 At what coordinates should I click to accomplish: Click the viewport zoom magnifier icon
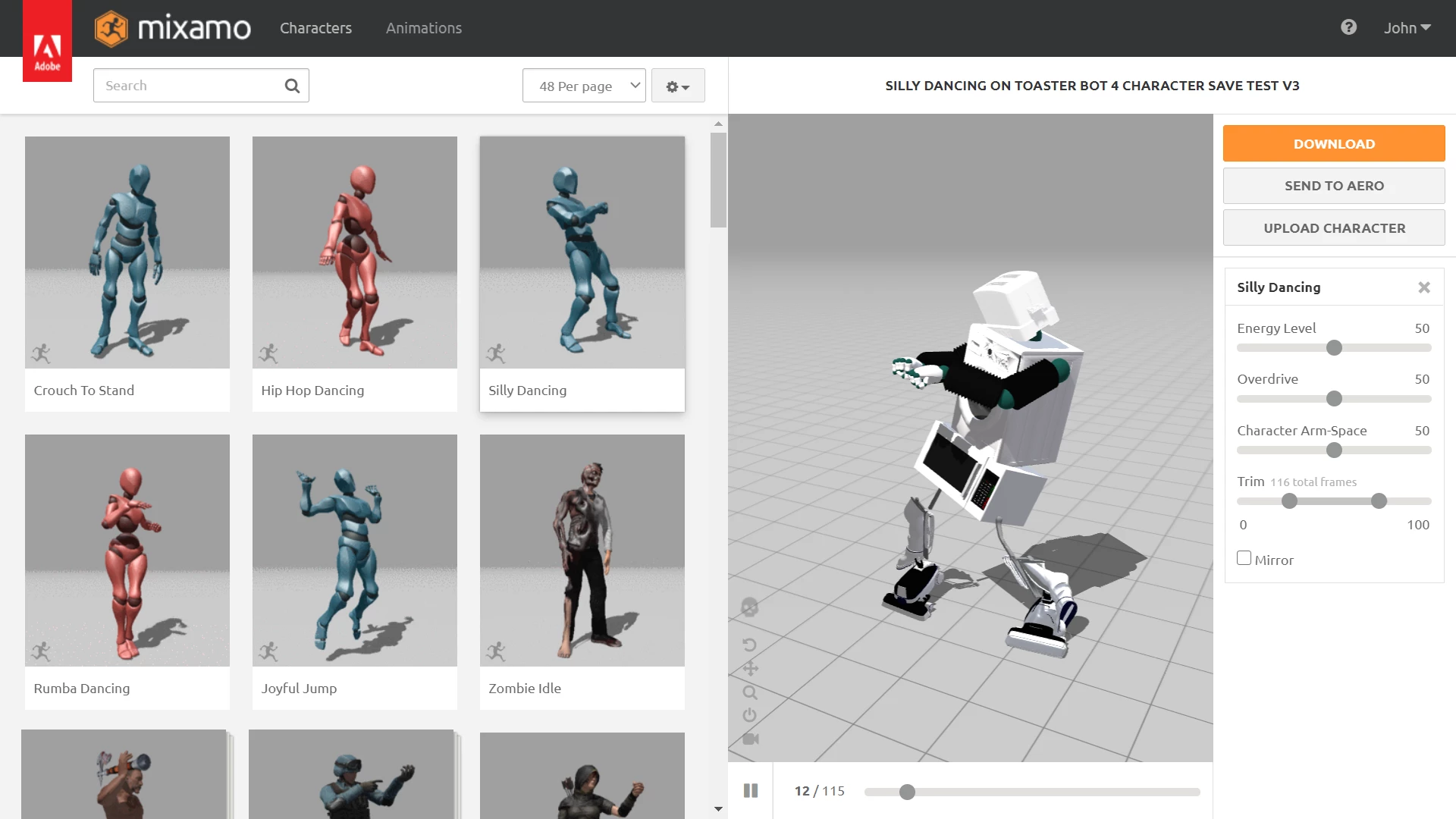coord(750,692)
